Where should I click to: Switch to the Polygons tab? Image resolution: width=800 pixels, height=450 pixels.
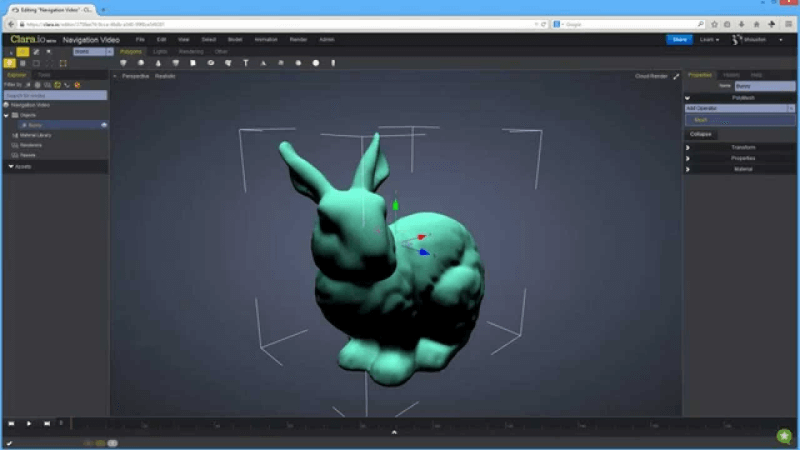(x=131, y=52)
